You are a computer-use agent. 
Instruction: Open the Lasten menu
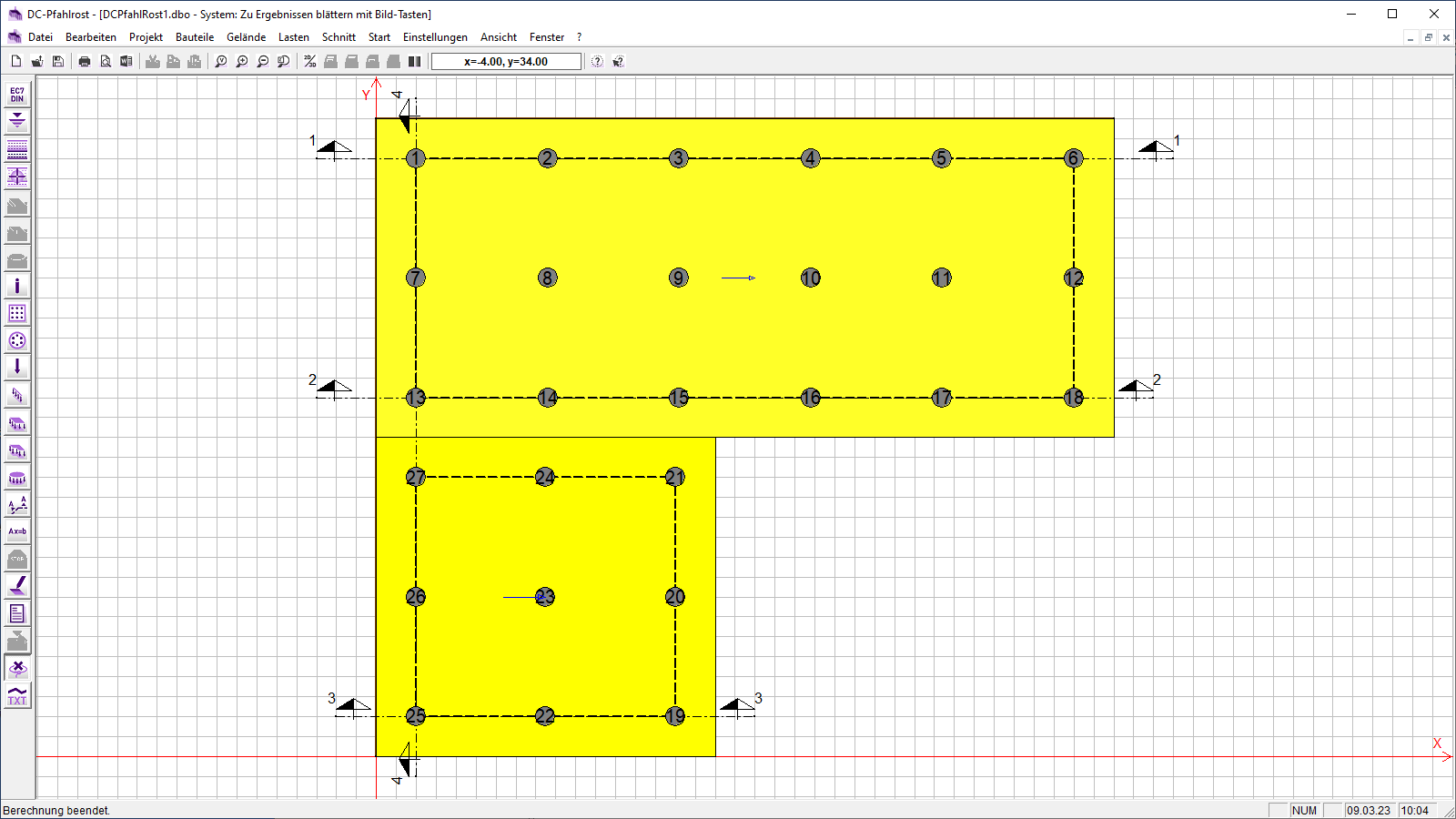coord(293,37)
